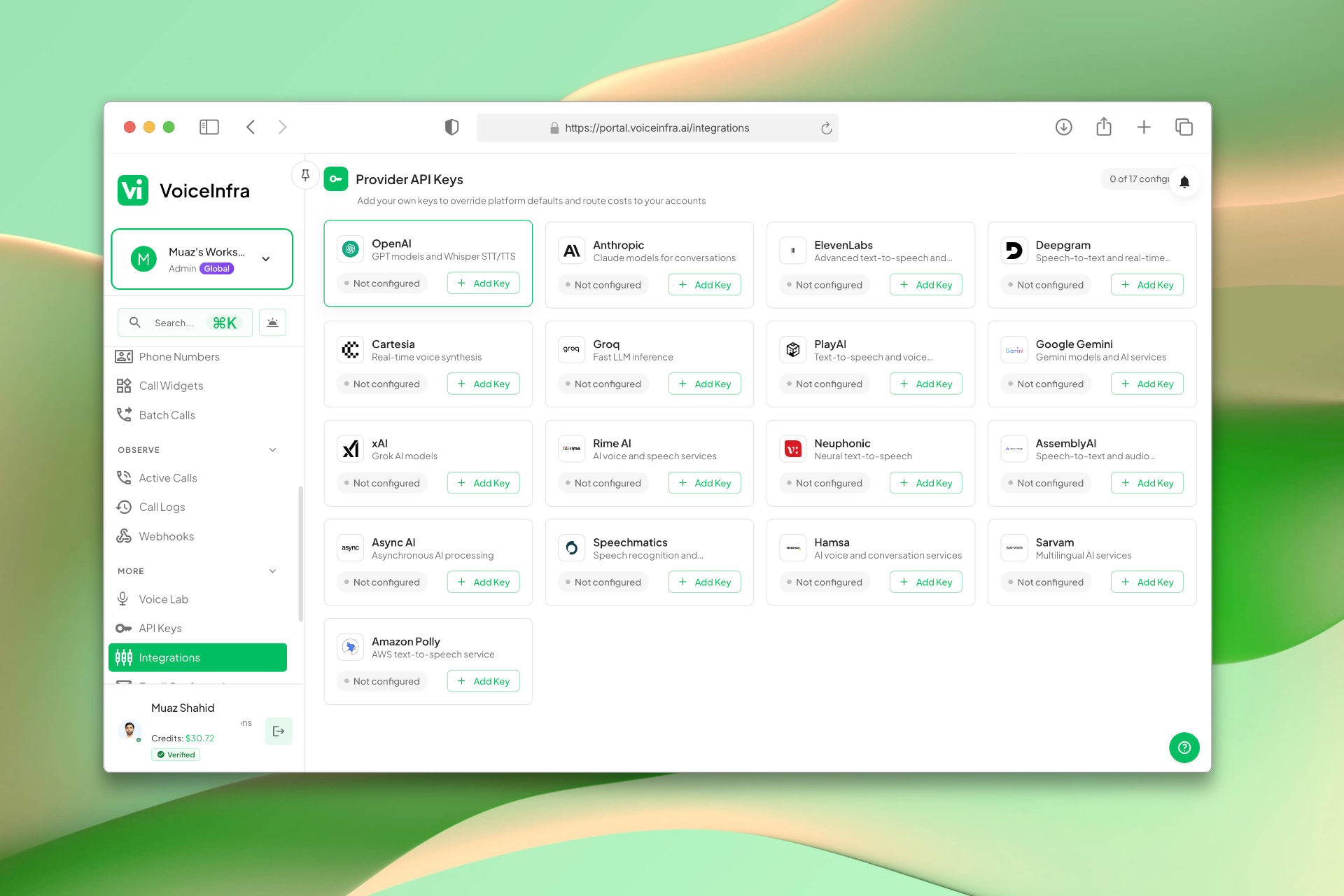This screenshot has height=896, width=1344.
Task: Add a key for Rime AI
Action: [705, 483]
